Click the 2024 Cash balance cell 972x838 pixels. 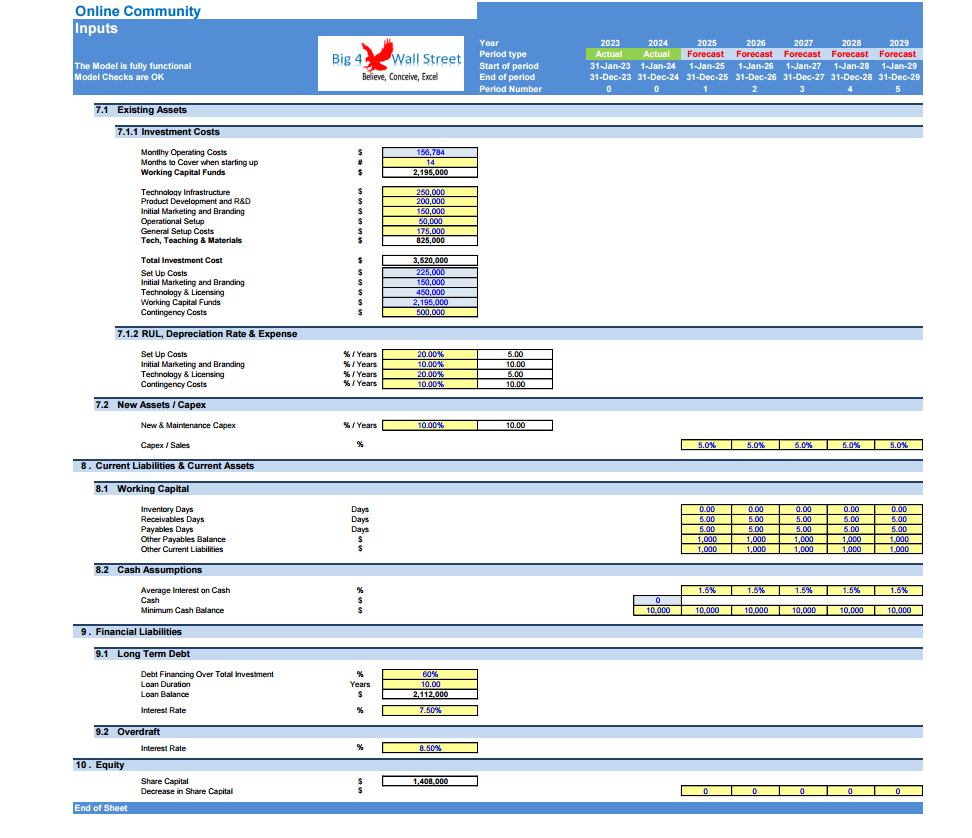tap(657, 601)
